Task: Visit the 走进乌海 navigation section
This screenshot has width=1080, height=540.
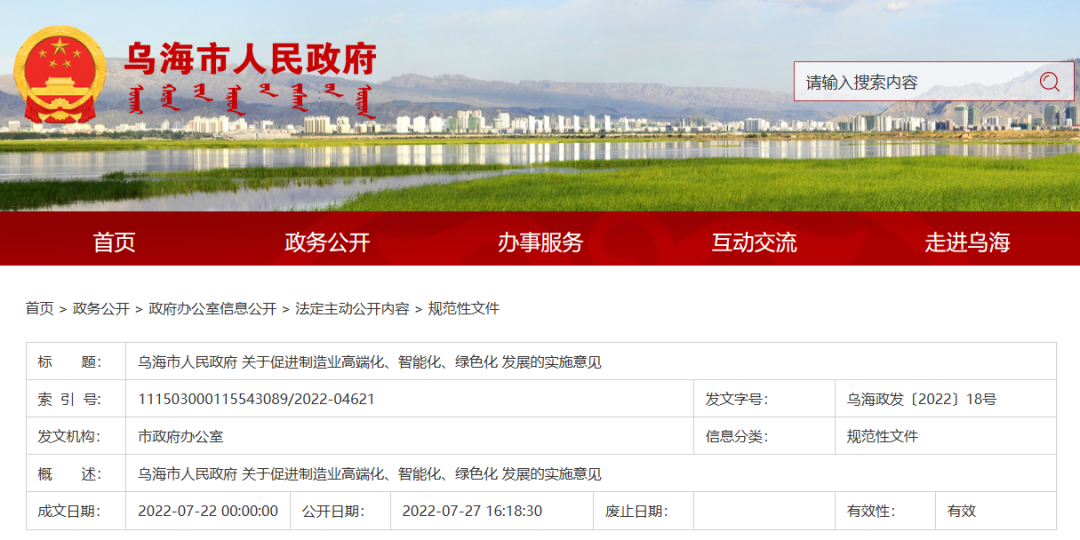Action: (x=967, y=242)
